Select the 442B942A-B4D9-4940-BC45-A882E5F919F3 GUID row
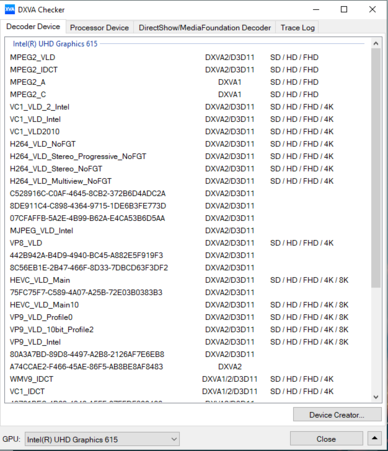The width and height of the screenshot is (388, 451). click(188, 255)
